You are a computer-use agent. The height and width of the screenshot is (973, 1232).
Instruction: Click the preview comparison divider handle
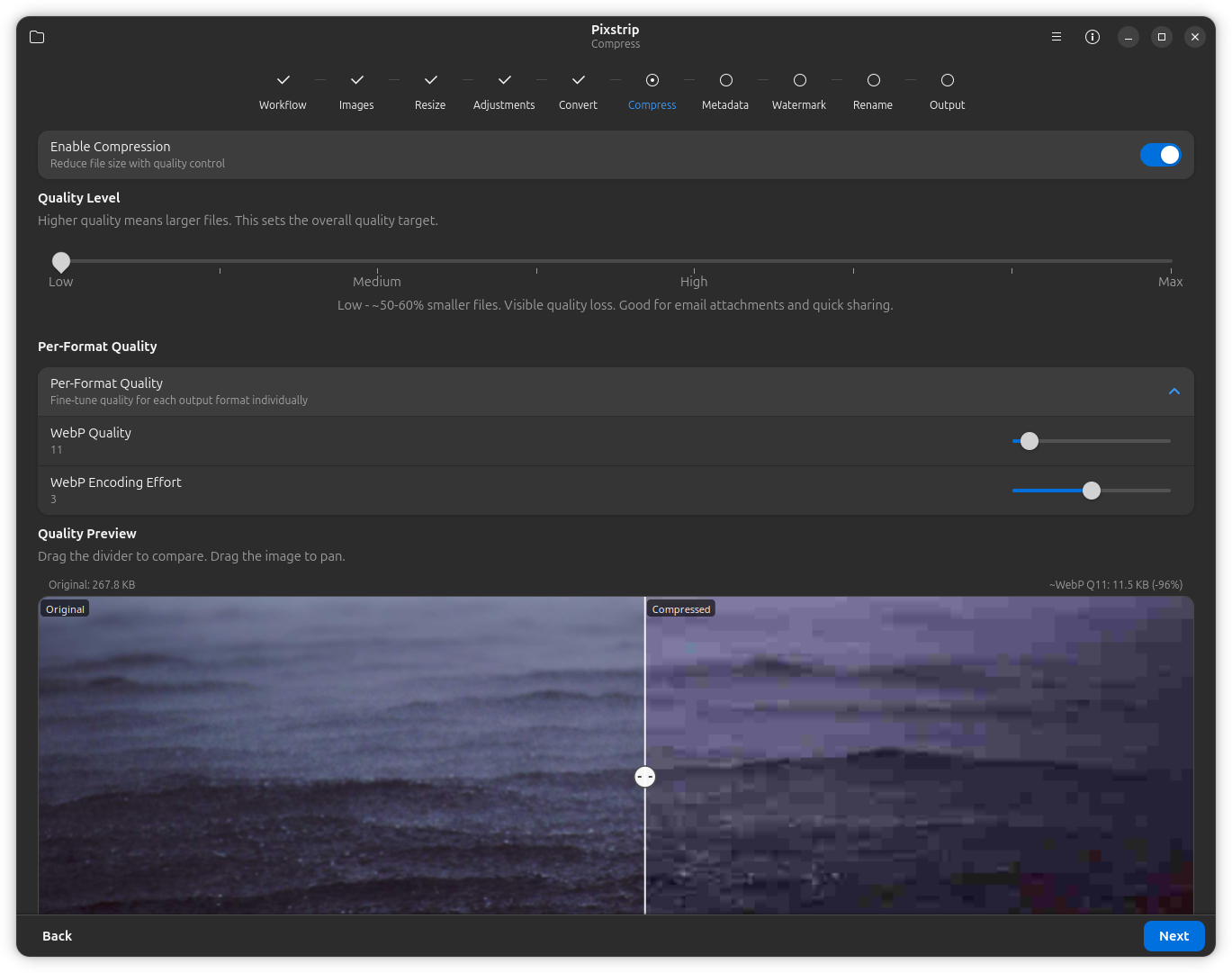point(645,777)
